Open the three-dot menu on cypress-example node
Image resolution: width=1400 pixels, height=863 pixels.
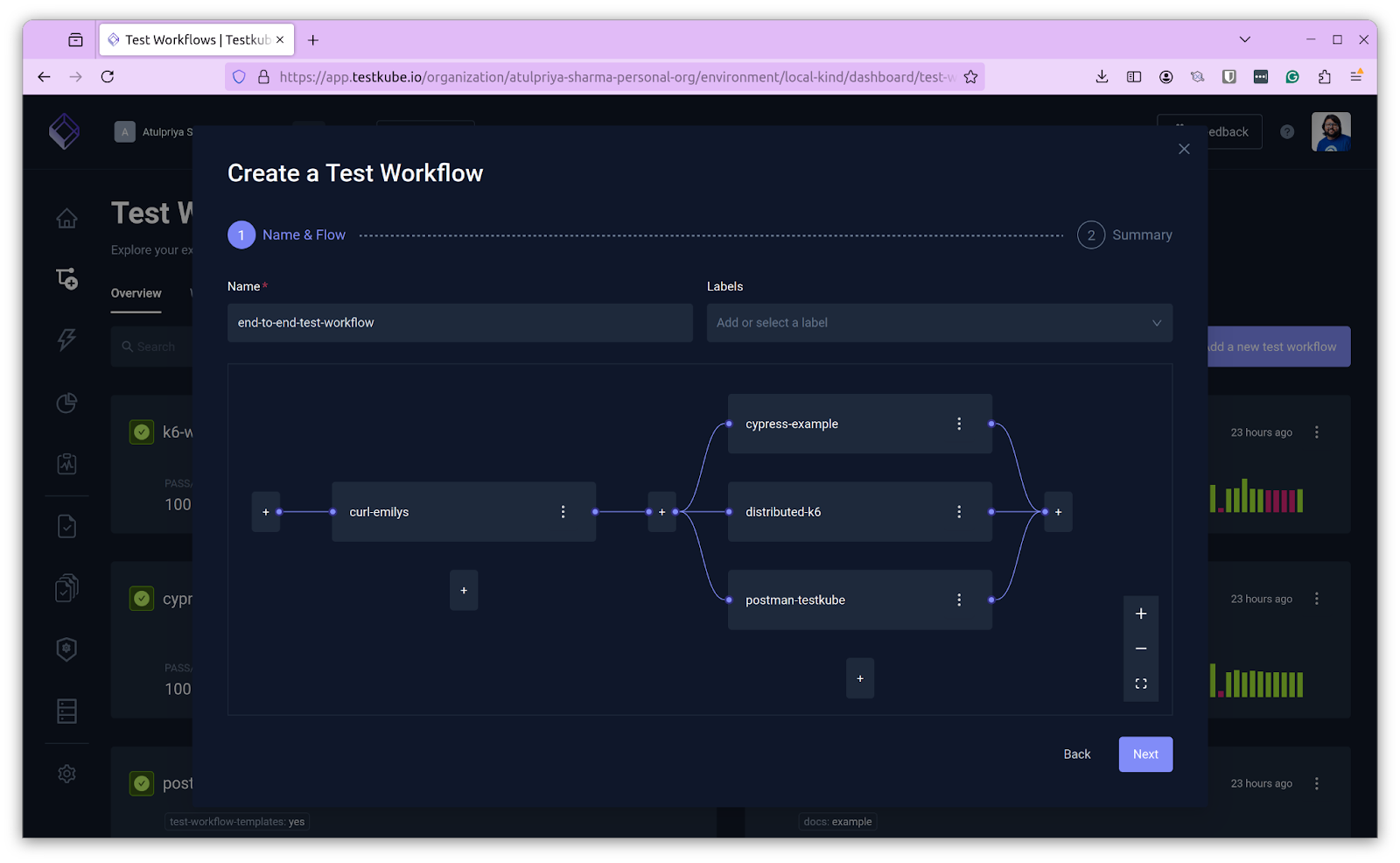(959, 424)
